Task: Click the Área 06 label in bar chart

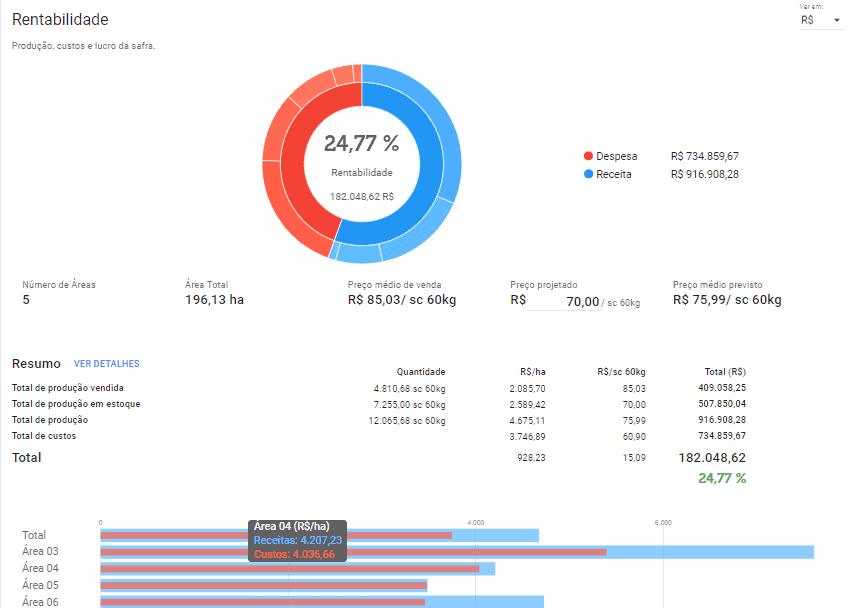Action: 40,601
